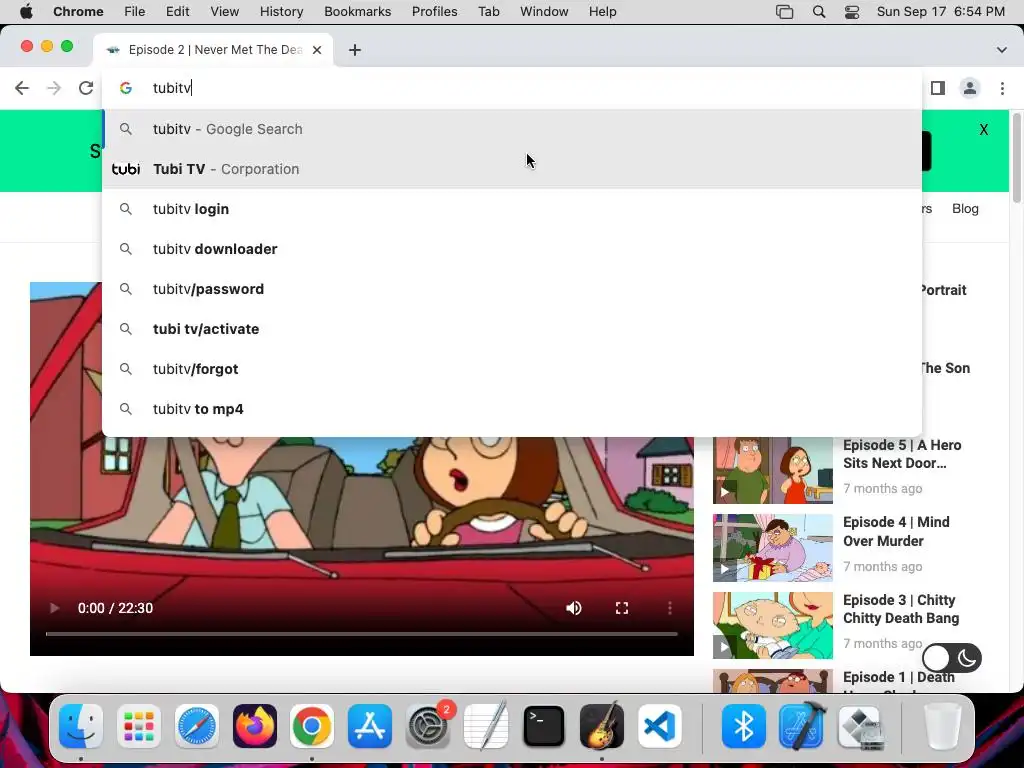This screenshot has width=1024, height=768.
Task: Open the History menu
Action: (281, 11)
